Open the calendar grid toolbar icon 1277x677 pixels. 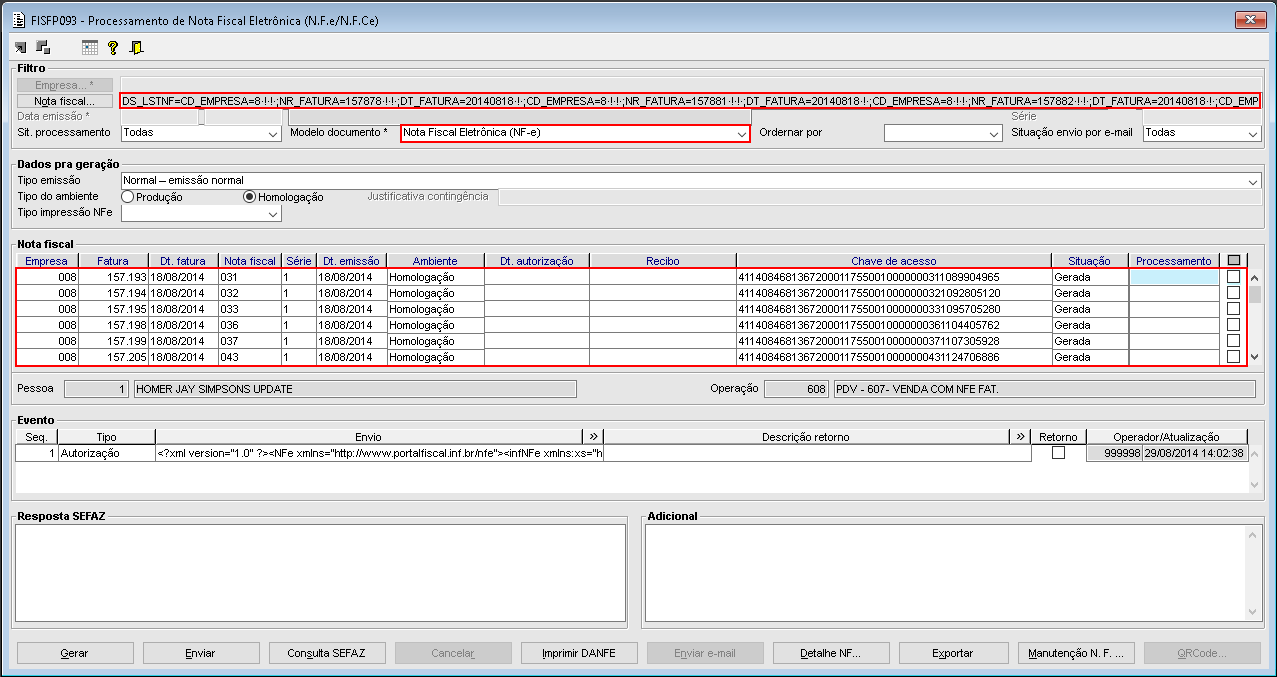[90, 47]
